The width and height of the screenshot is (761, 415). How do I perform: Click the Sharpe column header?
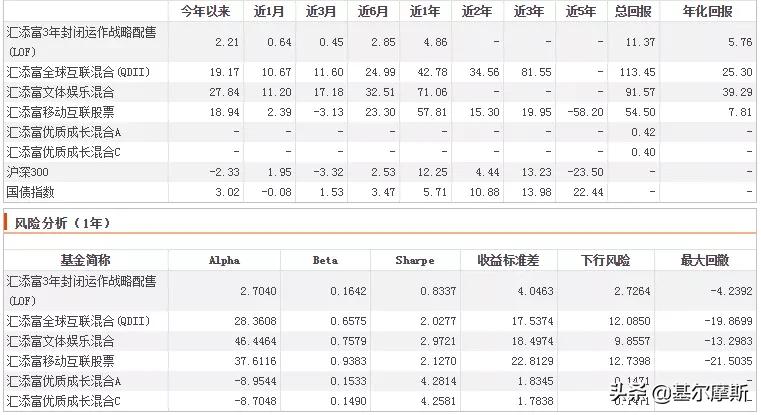point(415,261)
